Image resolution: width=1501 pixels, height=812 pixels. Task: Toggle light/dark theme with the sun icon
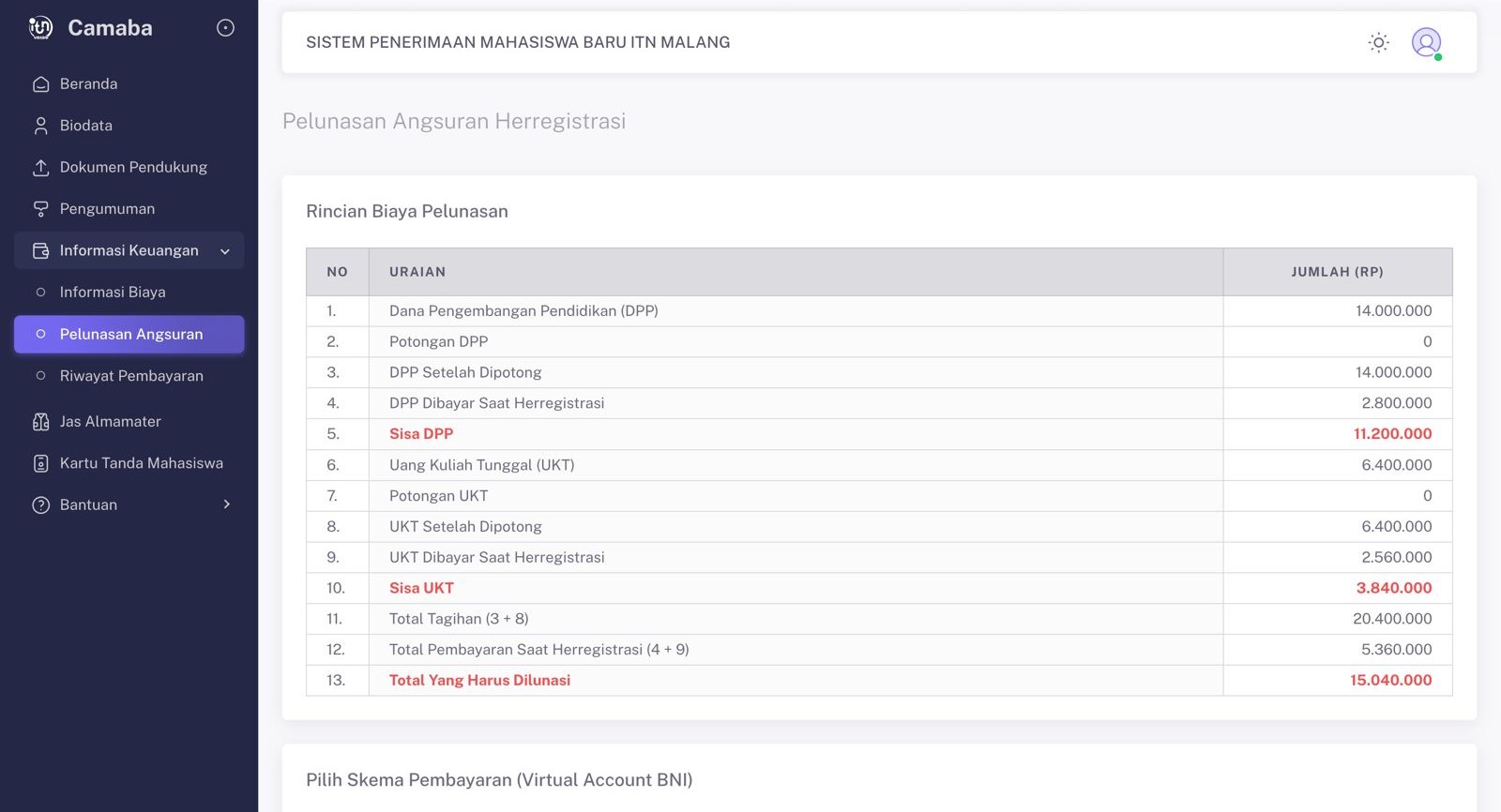coord(1378,42)
